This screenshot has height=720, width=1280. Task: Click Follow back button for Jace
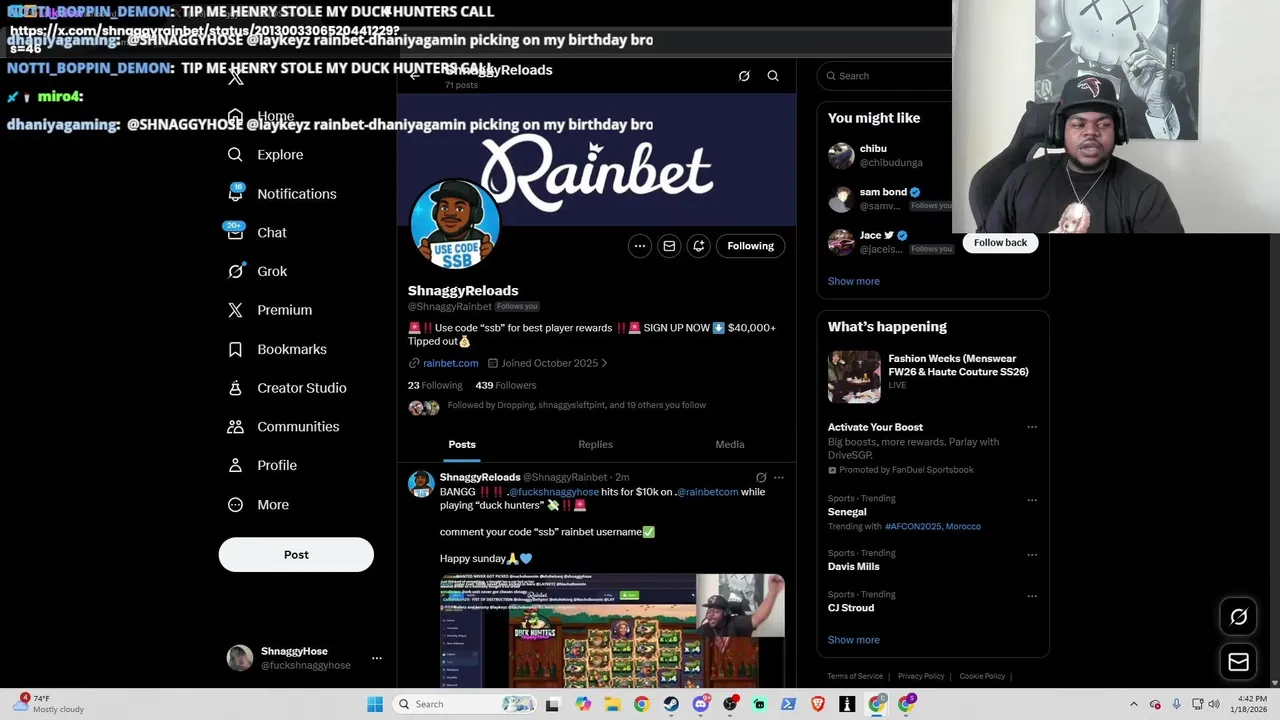tap(1000, 243)
